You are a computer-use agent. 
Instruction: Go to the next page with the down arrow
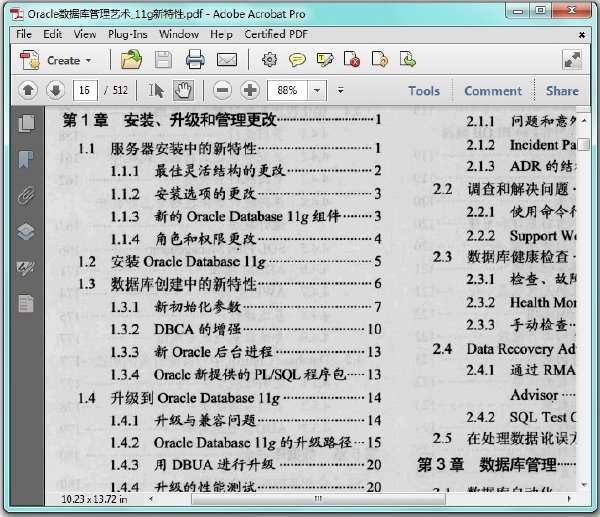point(55,90)
